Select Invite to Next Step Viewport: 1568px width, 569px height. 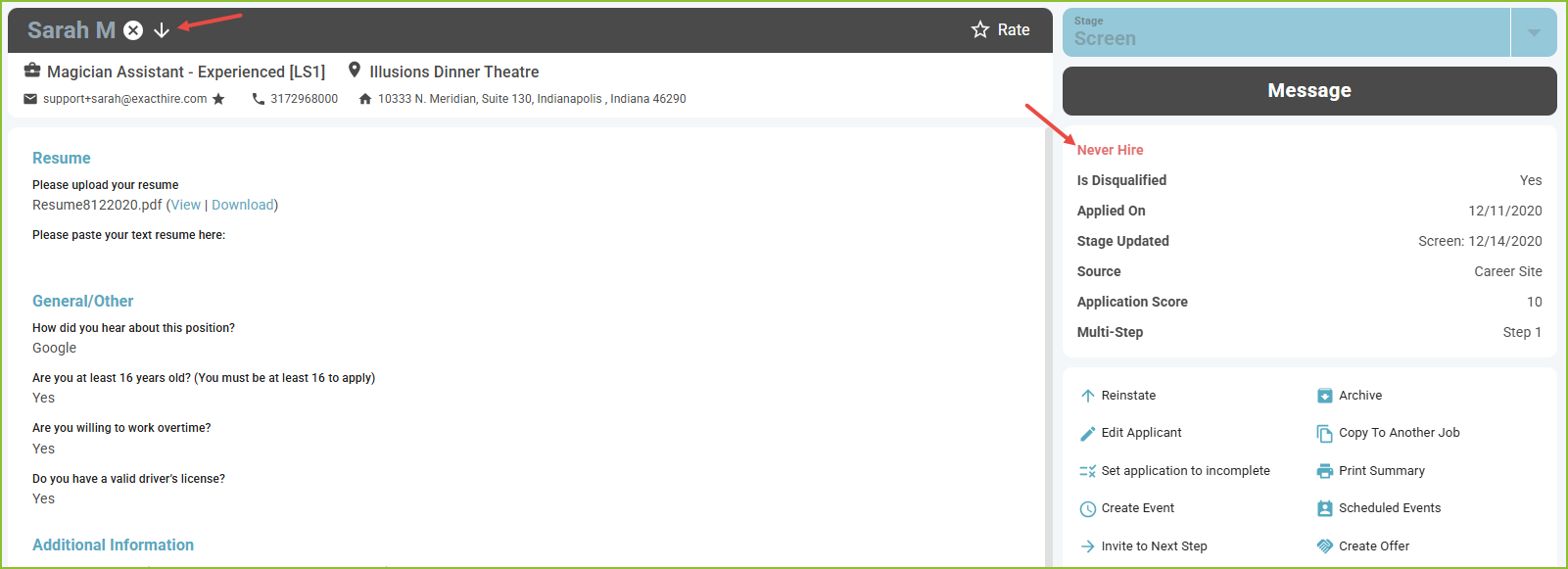coord(1143,546)
